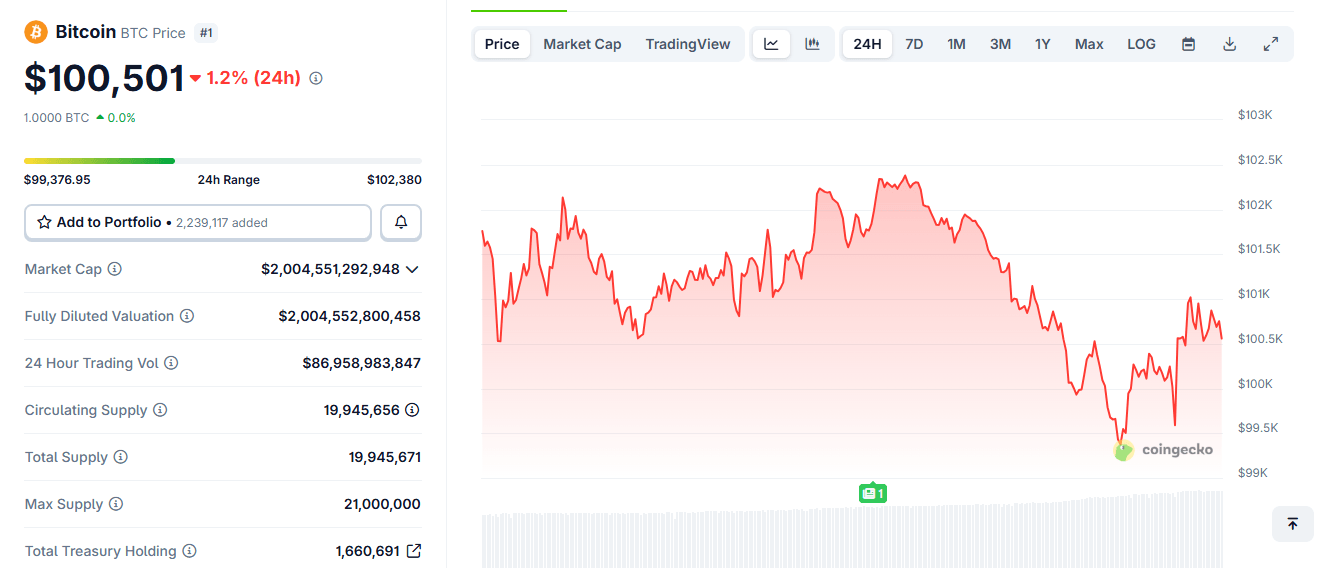Click the green news marker on chart
The width and height of the screenshot is (1317, 568).
click(872, 493)
